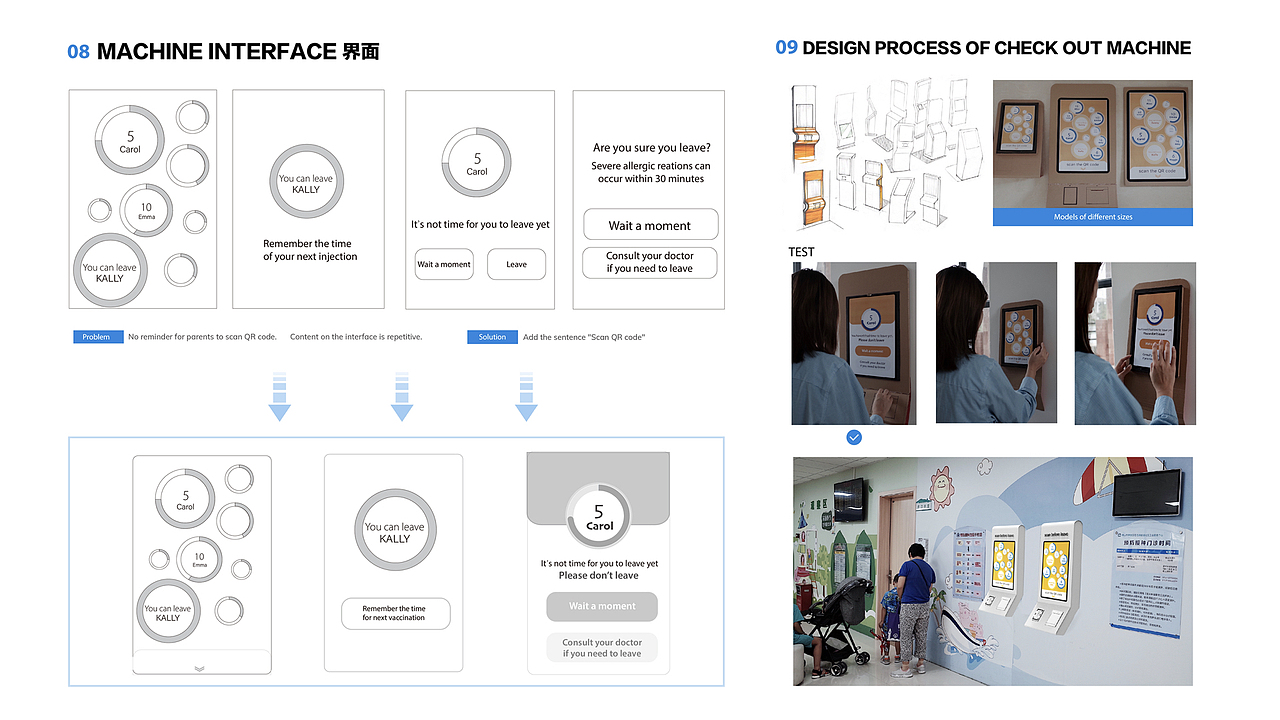Click the 'Add the sentence "Scan QR code"' text

point(584,337)
